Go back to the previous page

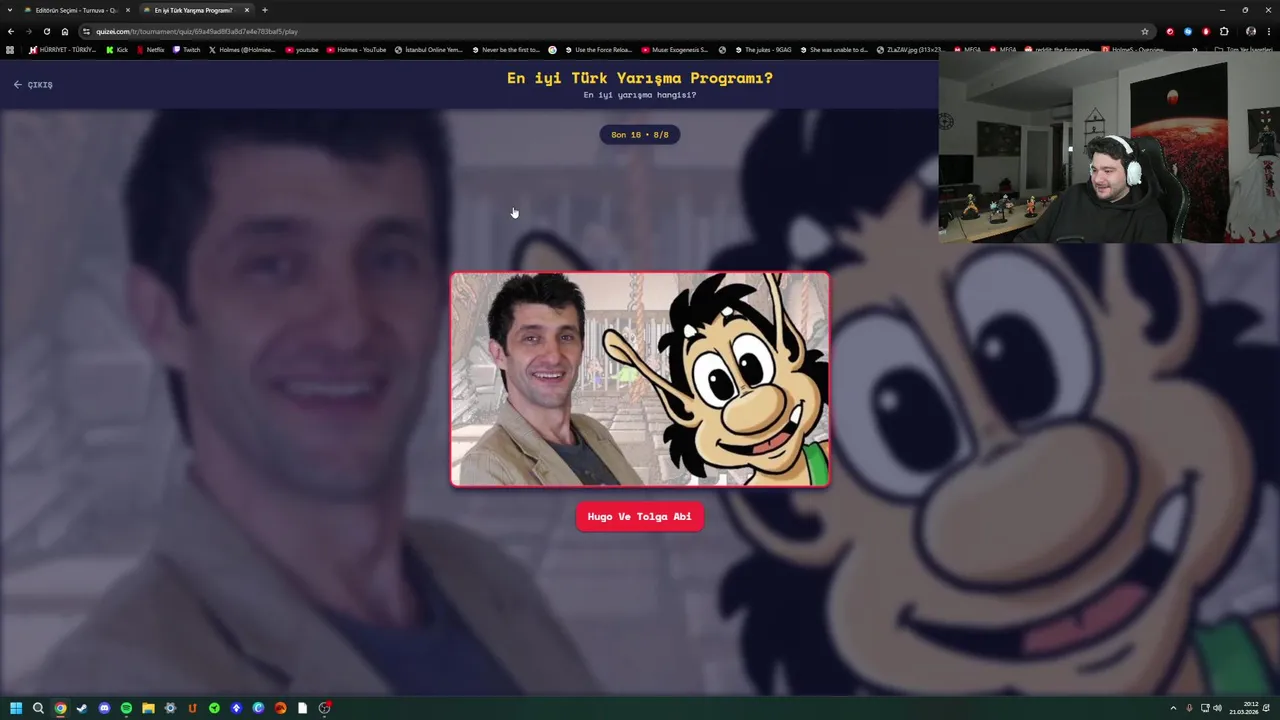coord(11,31)
